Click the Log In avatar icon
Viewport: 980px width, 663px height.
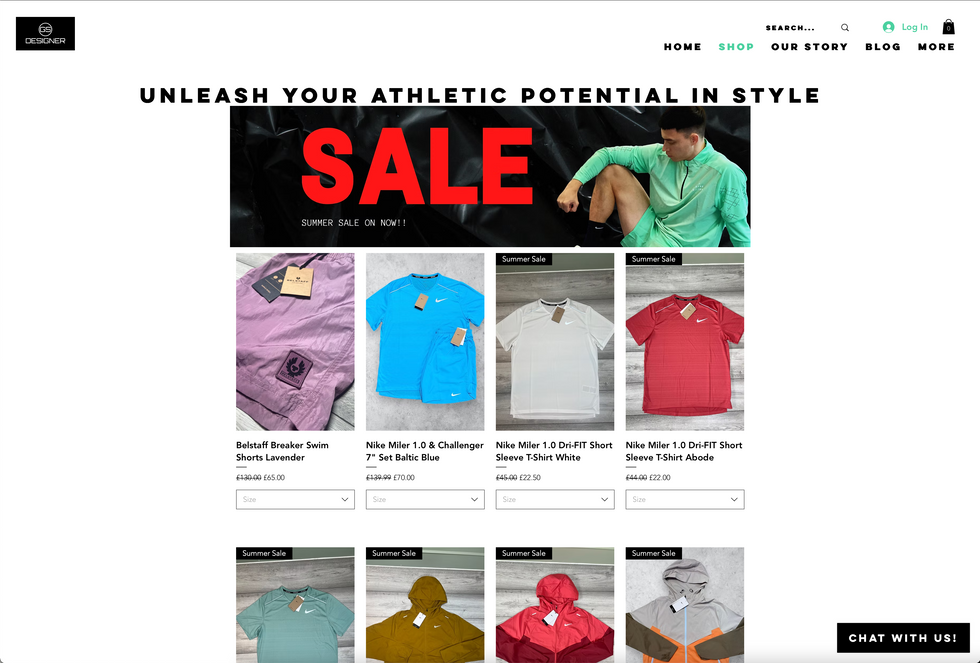pos(888,27)
